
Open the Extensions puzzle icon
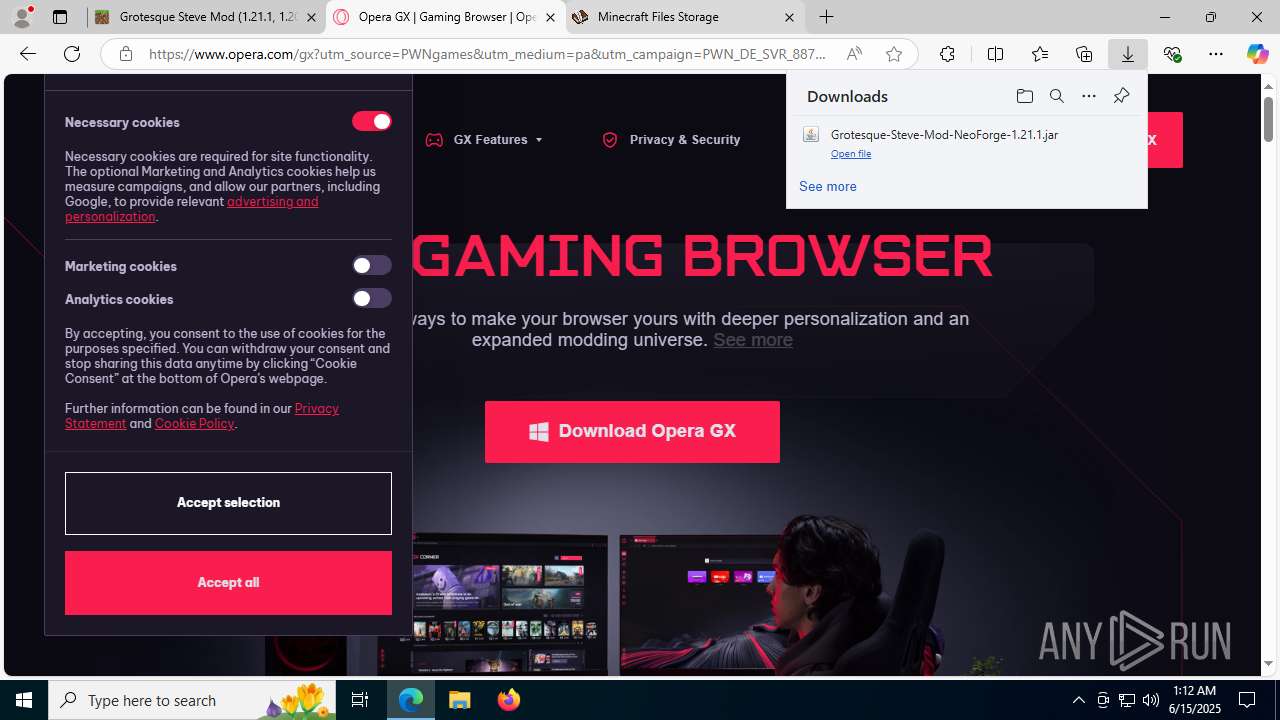(947, 54)
